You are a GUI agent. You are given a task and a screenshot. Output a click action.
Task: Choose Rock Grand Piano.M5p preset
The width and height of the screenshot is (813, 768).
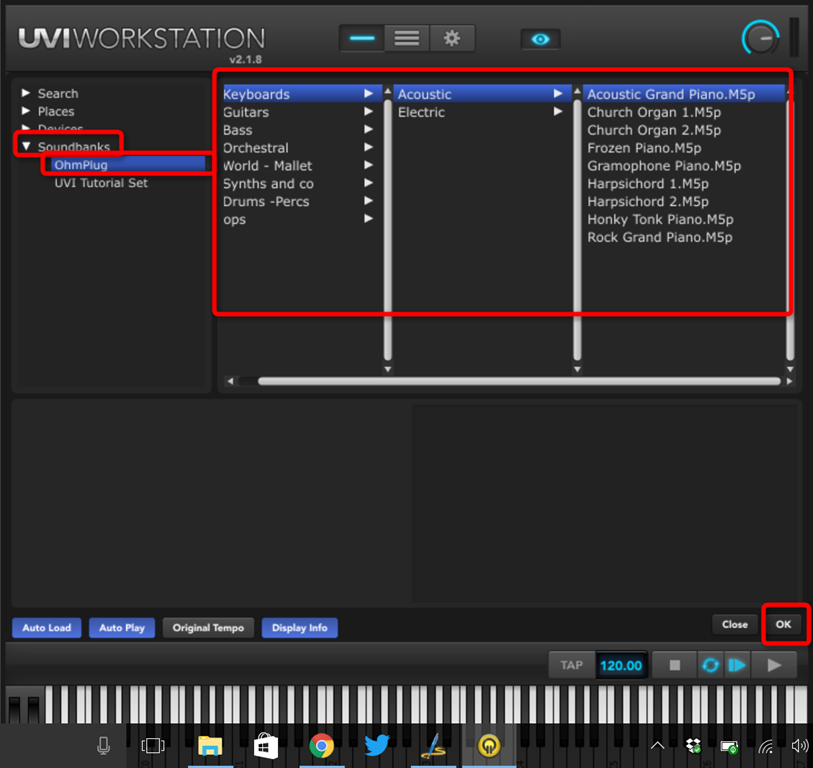click(x=660, y=237)
